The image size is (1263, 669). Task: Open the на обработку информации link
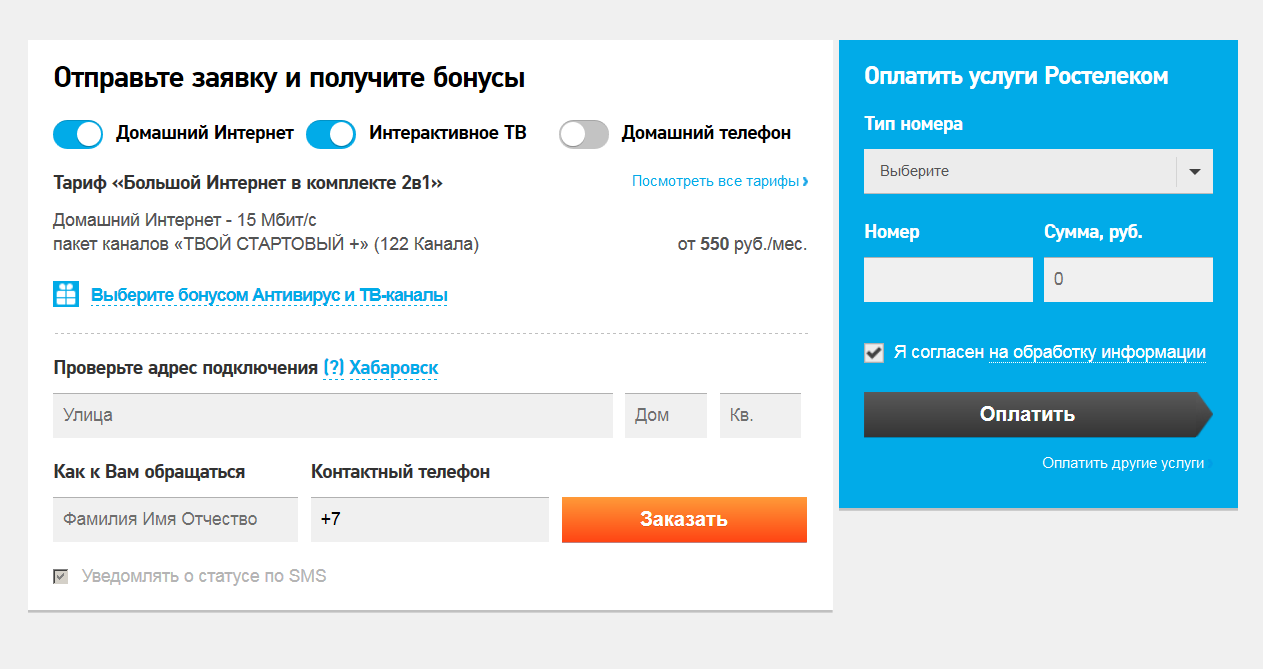pos(1097,352)
